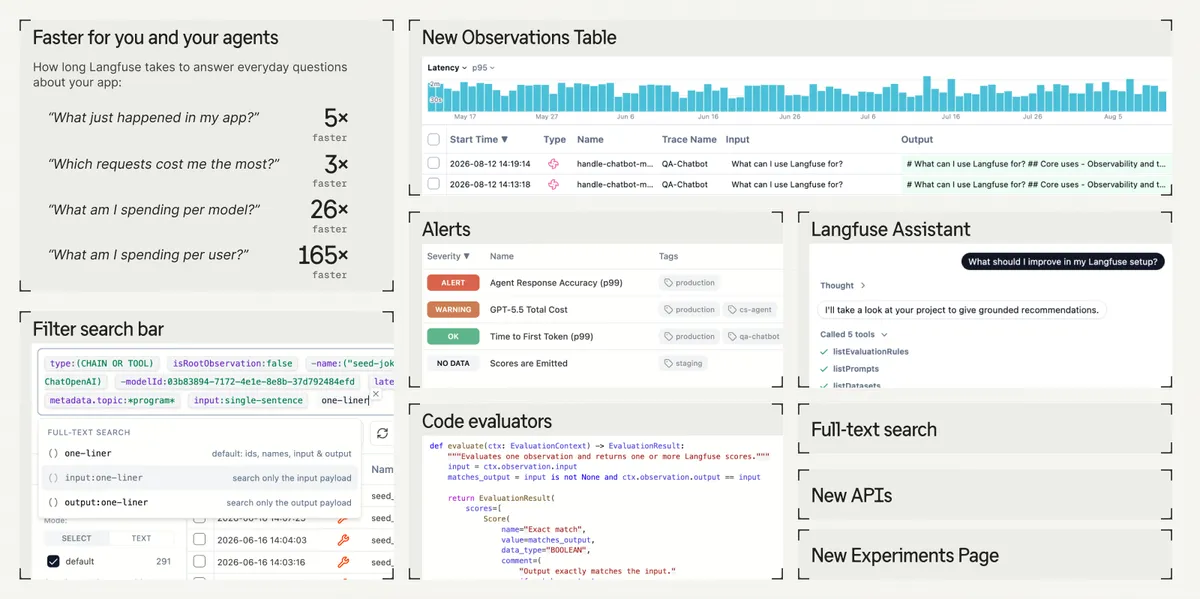This screenshot has width=1200, height=599.
Task: Toggle the select-all checkbox in the Observations table header
Action: point(433,140)
